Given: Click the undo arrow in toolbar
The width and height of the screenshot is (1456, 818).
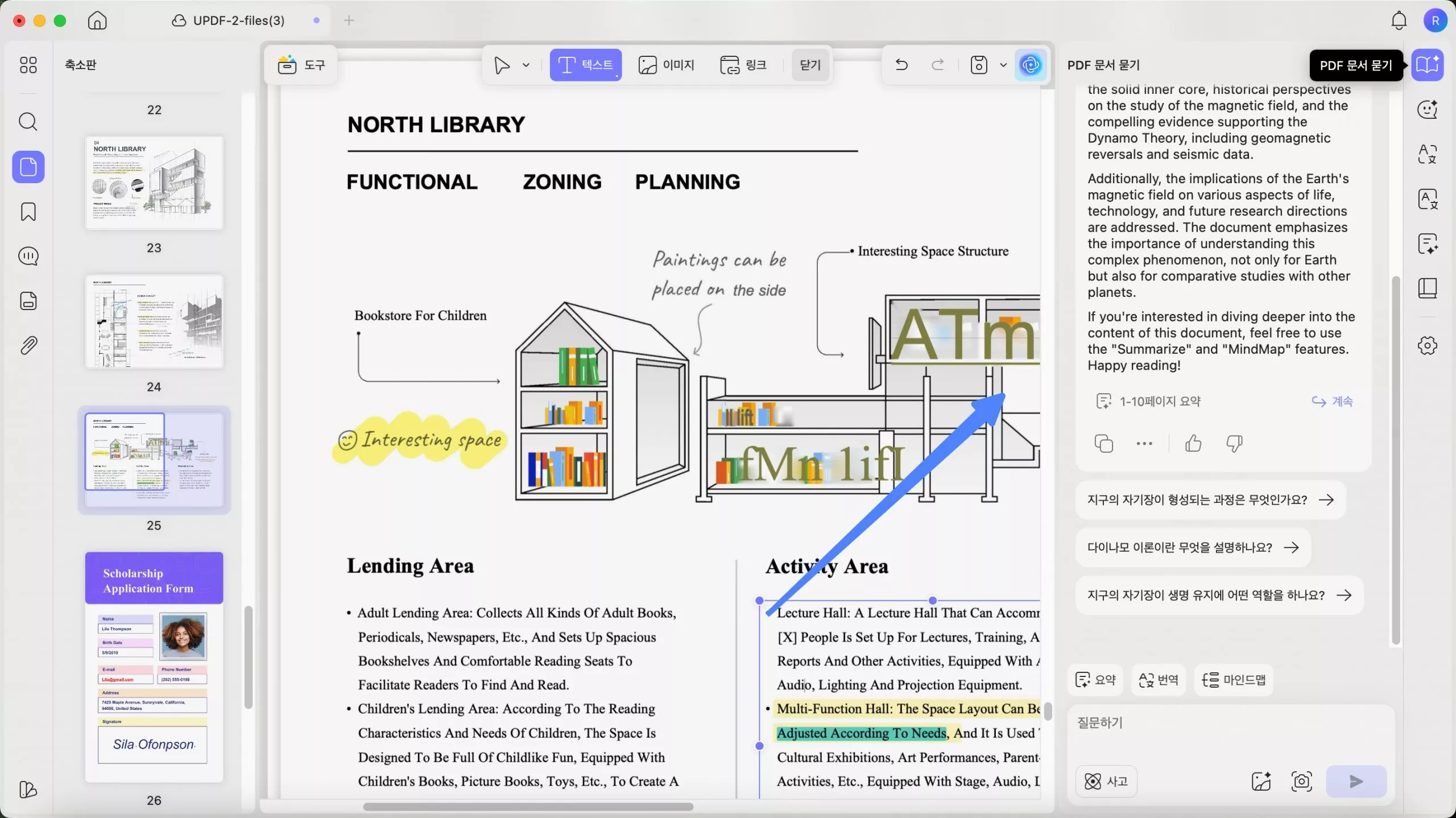Looking at the screenshot, I should click(901, 65).
